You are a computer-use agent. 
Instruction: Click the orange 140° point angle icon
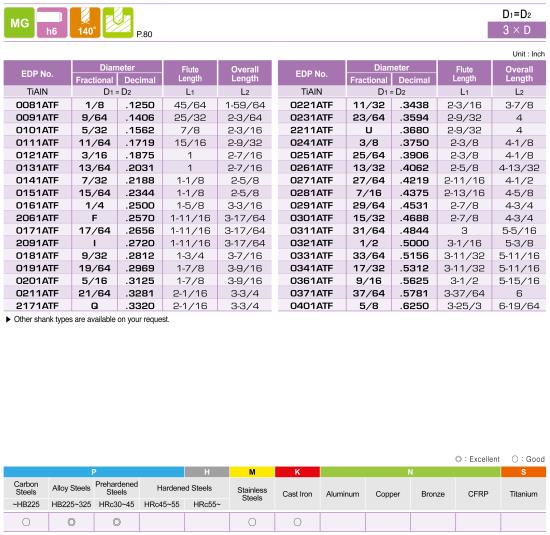pyautogui.click(x=85, y=23)
